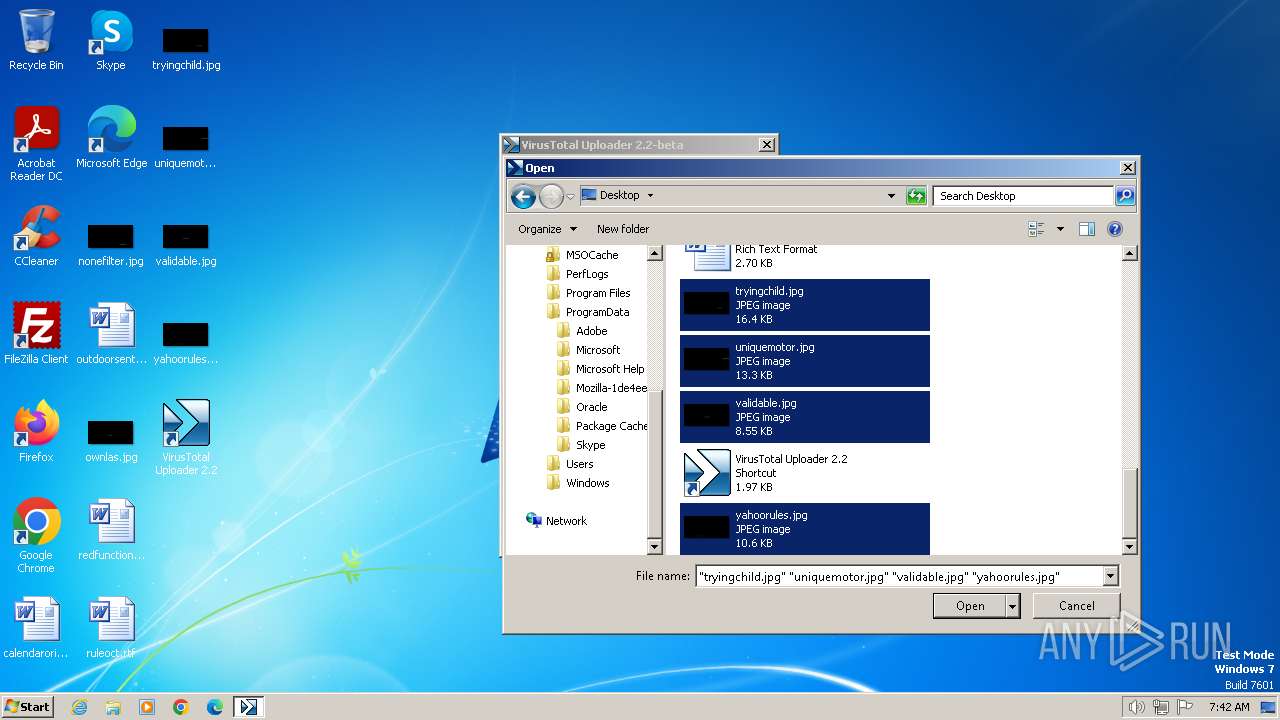
Task: Click the file list scroll up arrow
Action: pos(1129,254)
